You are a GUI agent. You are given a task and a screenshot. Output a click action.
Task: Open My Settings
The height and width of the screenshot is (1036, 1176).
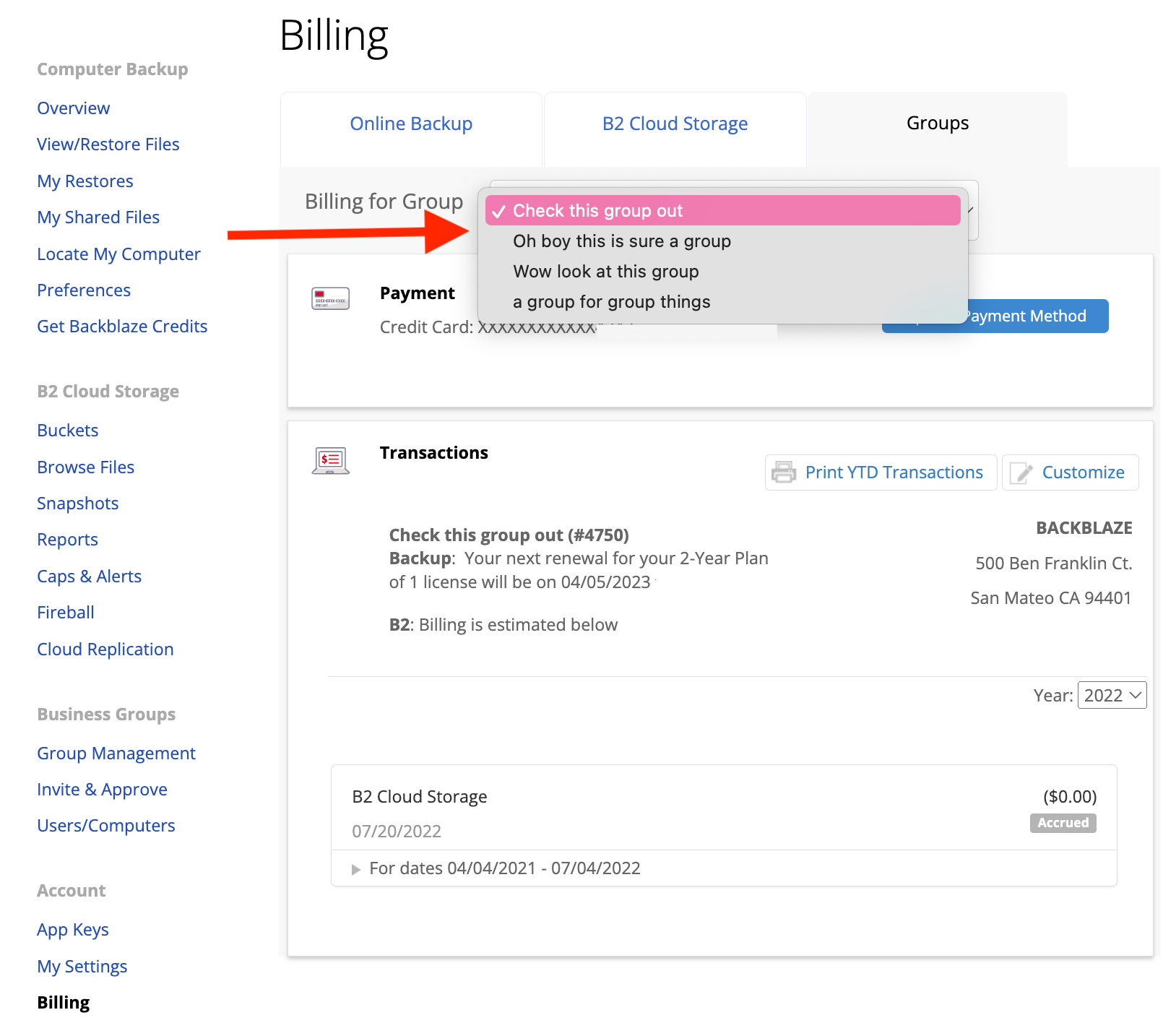[x=82, y=967]
